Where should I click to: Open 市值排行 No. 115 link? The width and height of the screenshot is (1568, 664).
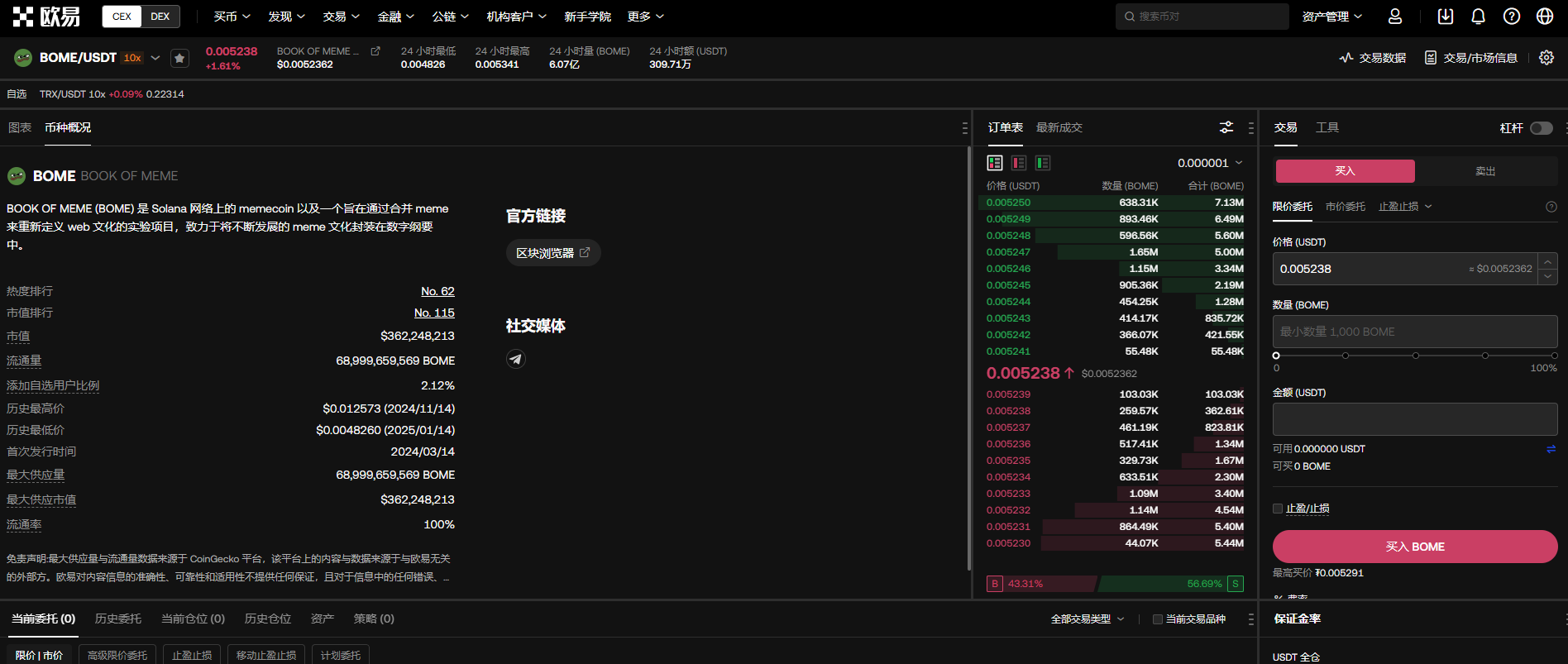tap(434, 313)
